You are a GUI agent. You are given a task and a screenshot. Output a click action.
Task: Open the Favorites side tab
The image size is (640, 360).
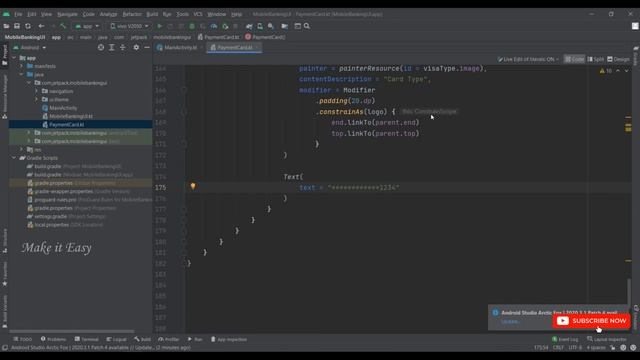click(x=4, y=273)
